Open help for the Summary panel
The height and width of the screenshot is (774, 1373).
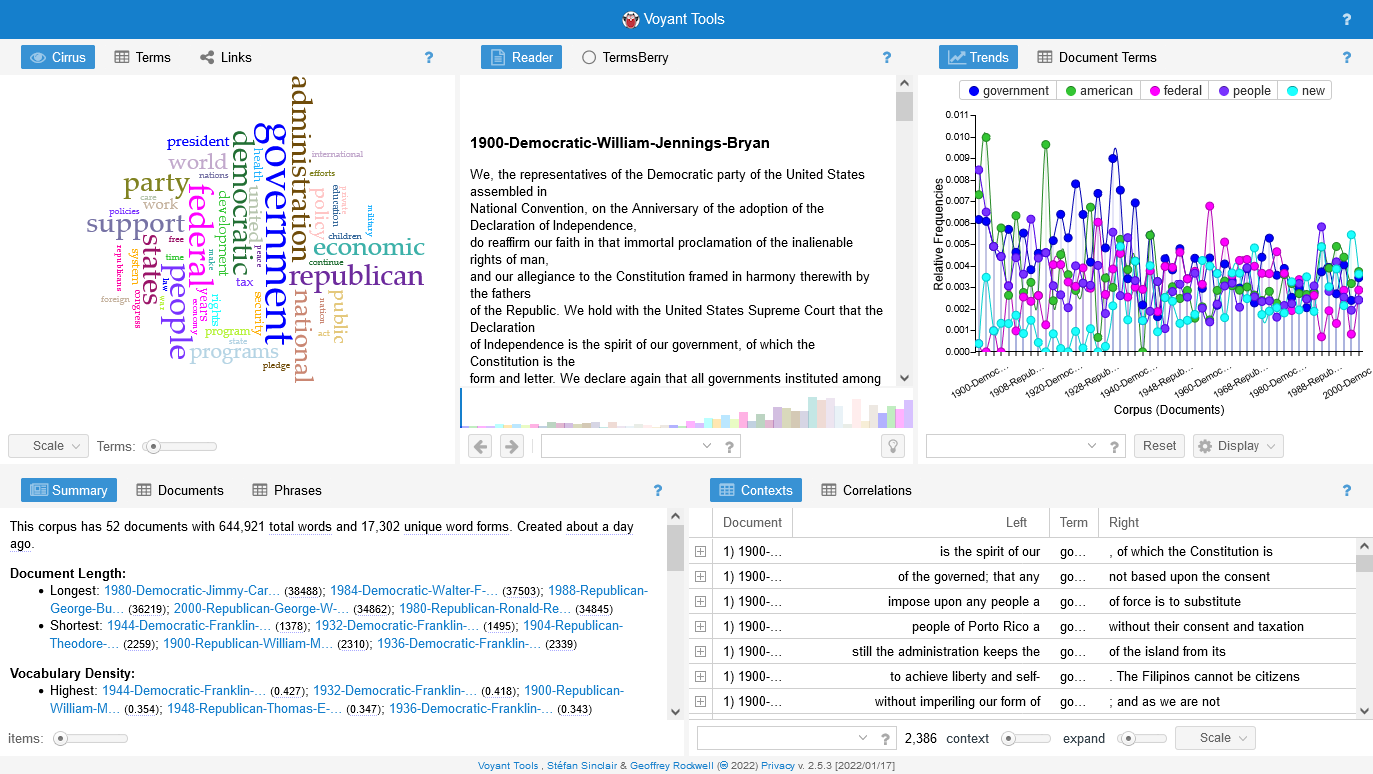pos(657,490)
